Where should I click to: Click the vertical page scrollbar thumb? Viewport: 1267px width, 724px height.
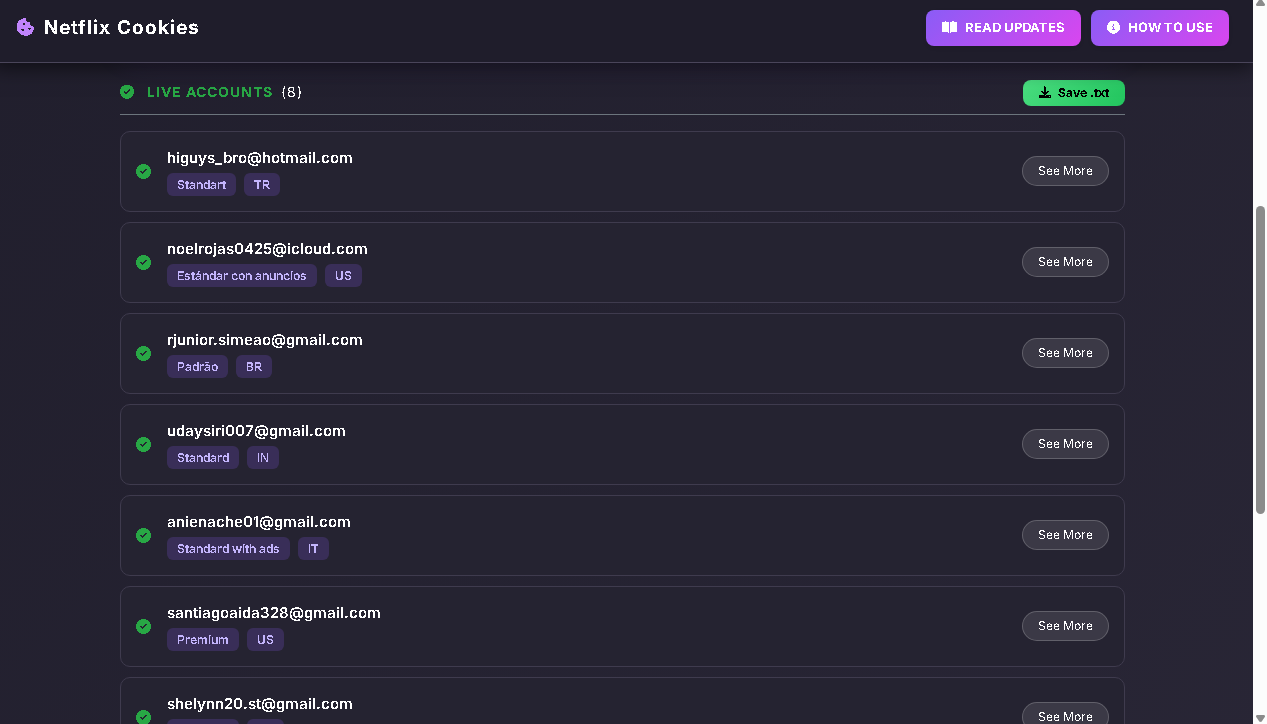[1260, 360]
